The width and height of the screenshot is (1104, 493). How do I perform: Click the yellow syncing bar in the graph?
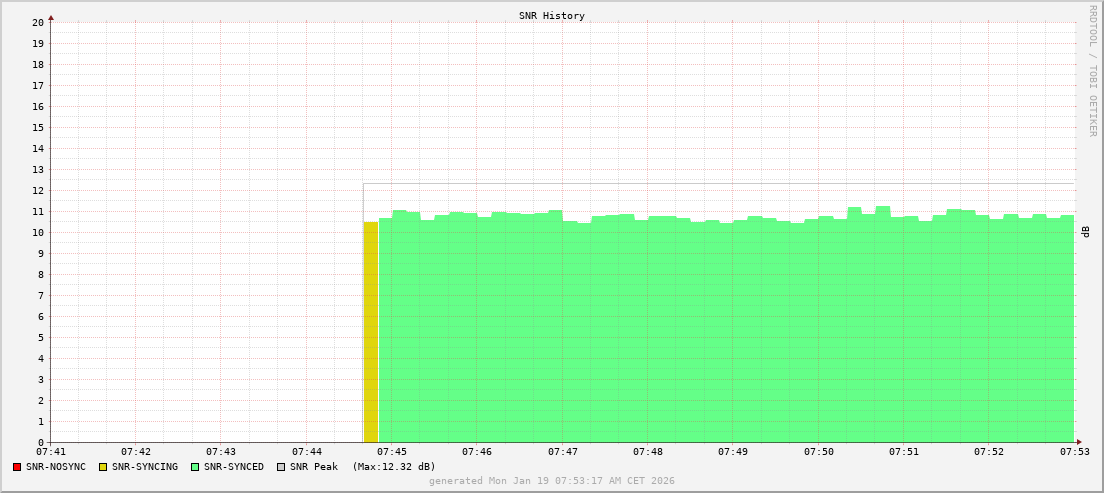coord(371,332)
